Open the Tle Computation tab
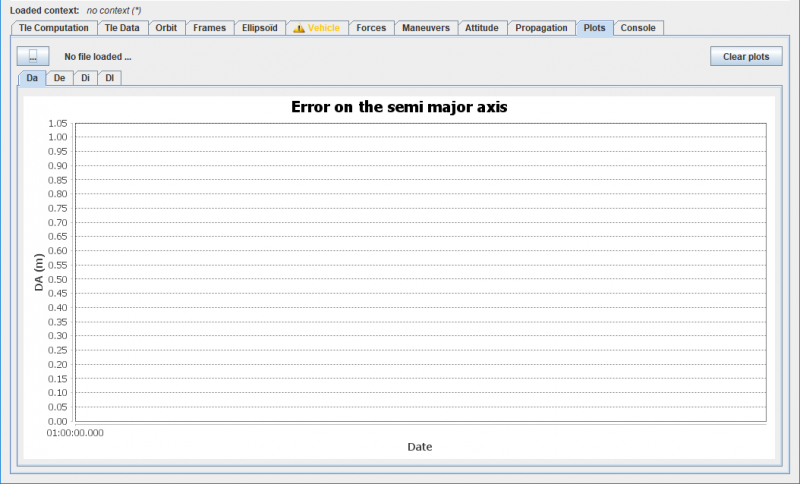 (x=54, y=28)
